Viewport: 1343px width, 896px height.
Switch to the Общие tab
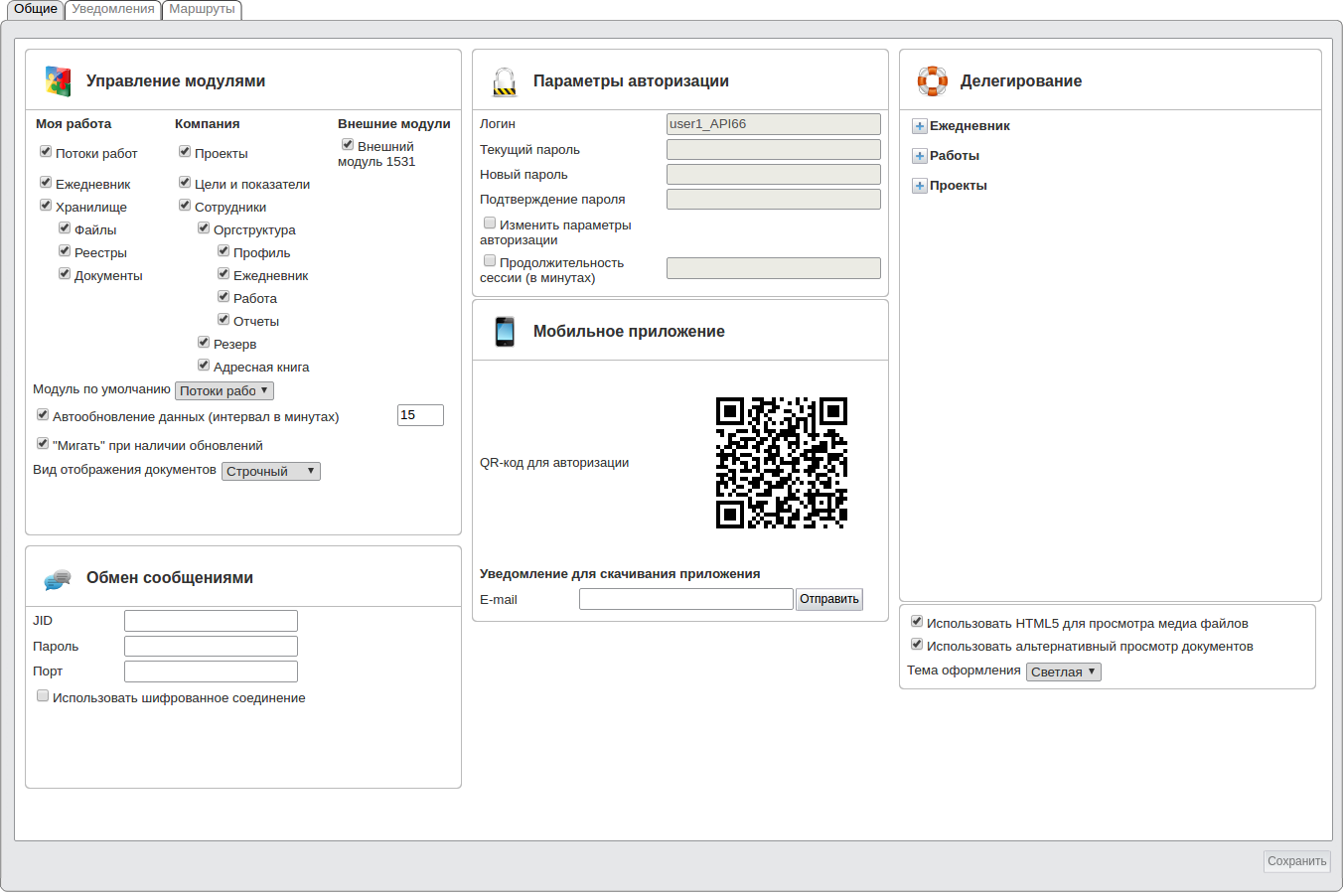click(36, 9)
